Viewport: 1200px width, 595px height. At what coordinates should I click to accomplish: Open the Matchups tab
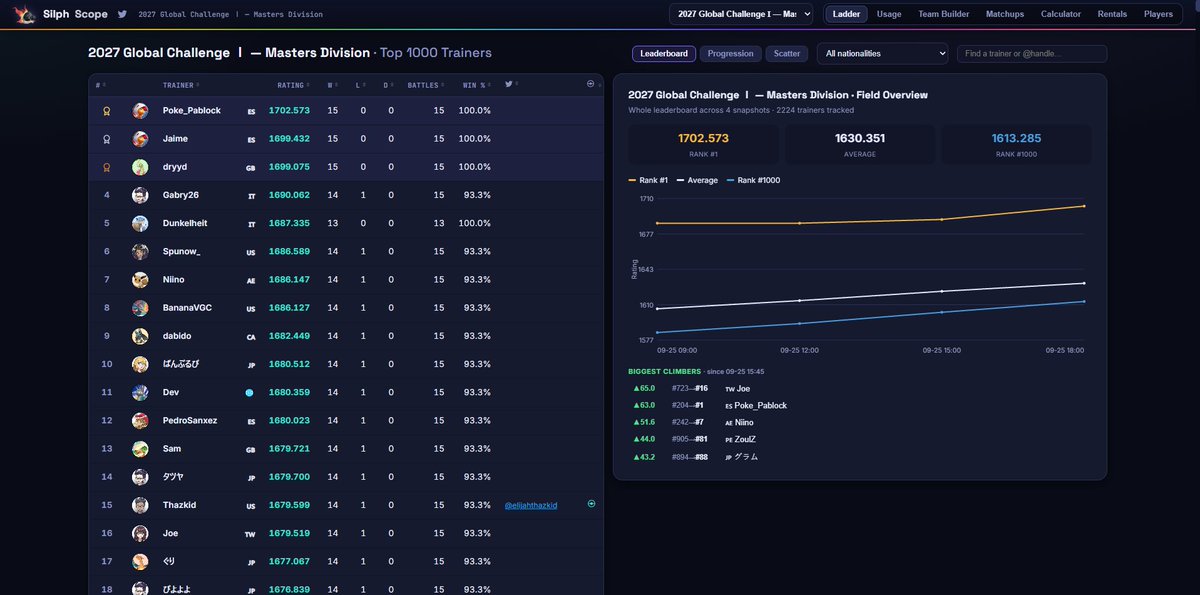tap(1005, 14)
